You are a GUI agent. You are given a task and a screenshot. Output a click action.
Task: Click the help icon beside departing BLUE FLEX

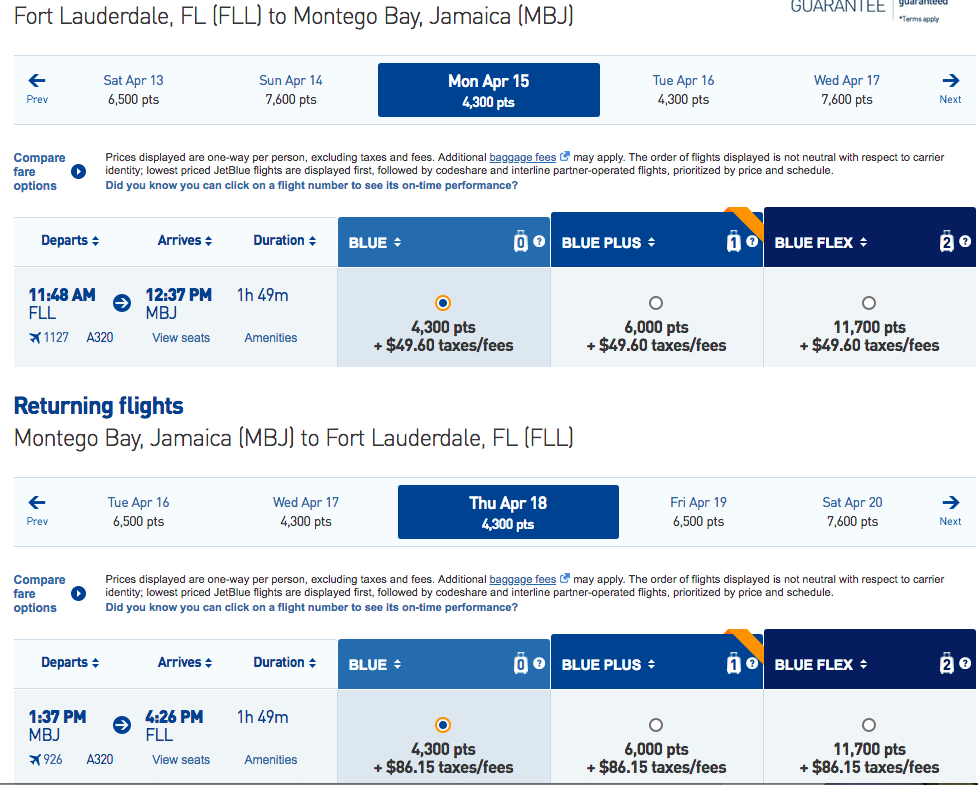(x=965, y=242)
